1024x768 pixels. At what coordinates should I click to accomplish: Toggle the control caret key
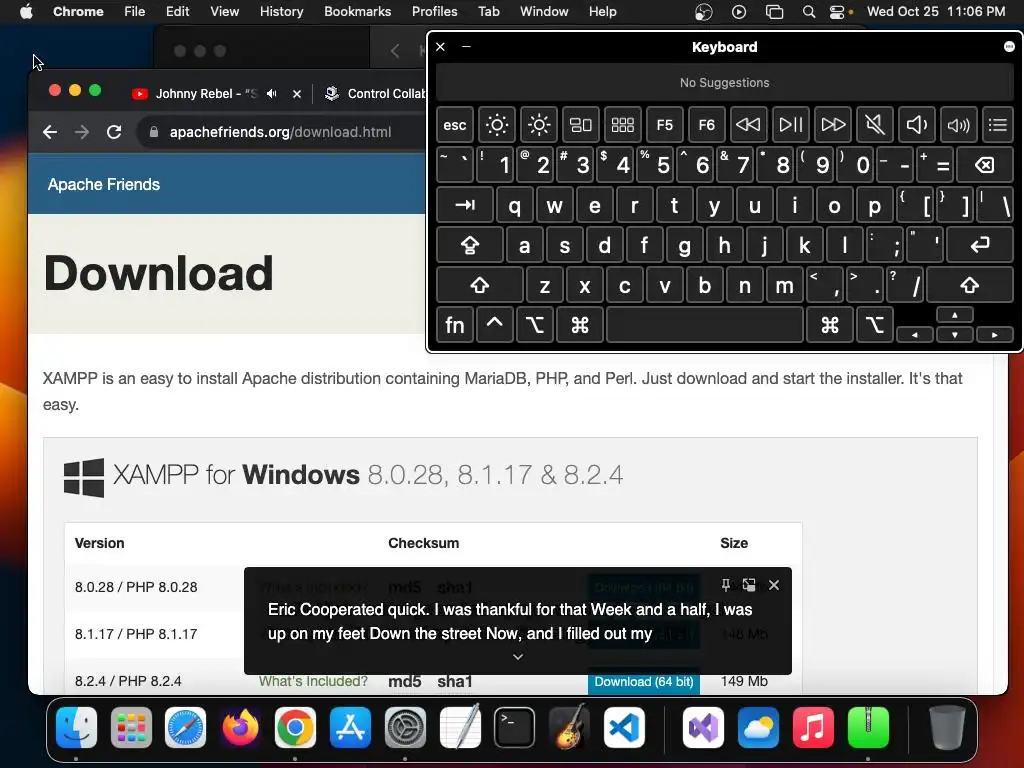(494, 325)
